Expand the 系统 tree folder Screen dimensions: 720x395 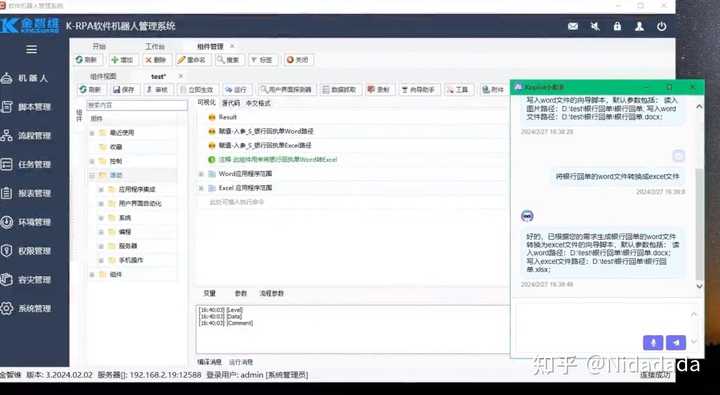[101, 218]
